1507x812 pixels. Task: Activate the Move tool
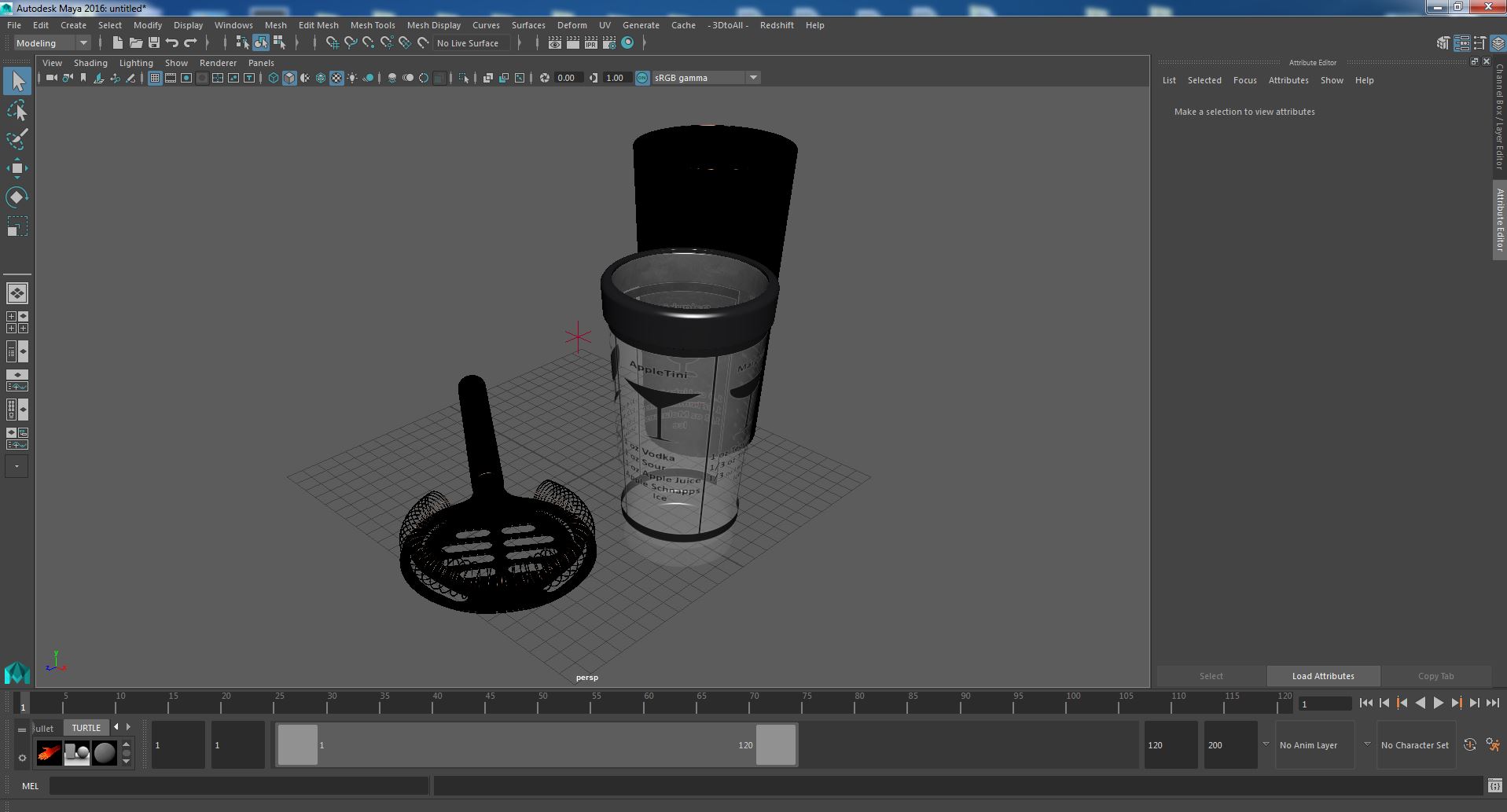(x=17, y=168)
